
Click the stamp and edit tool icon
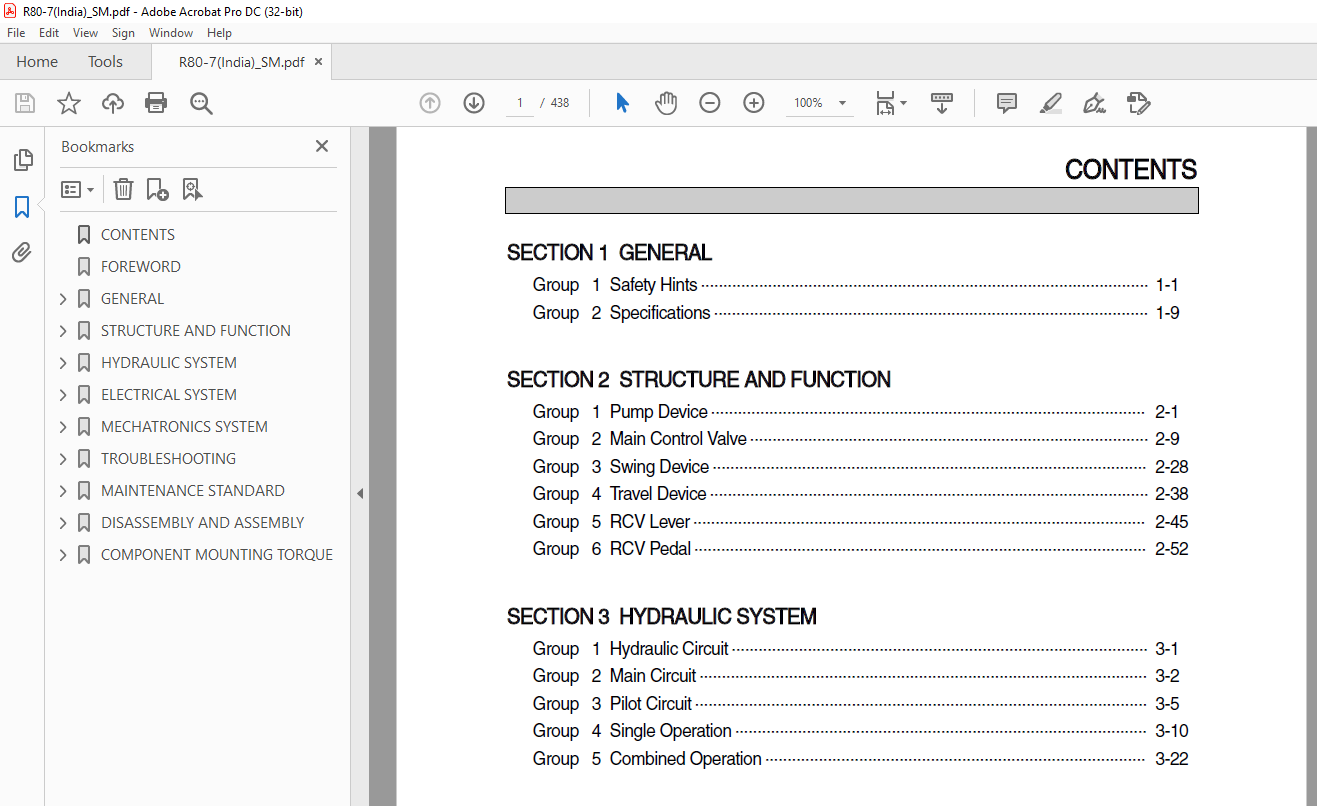1138,103
